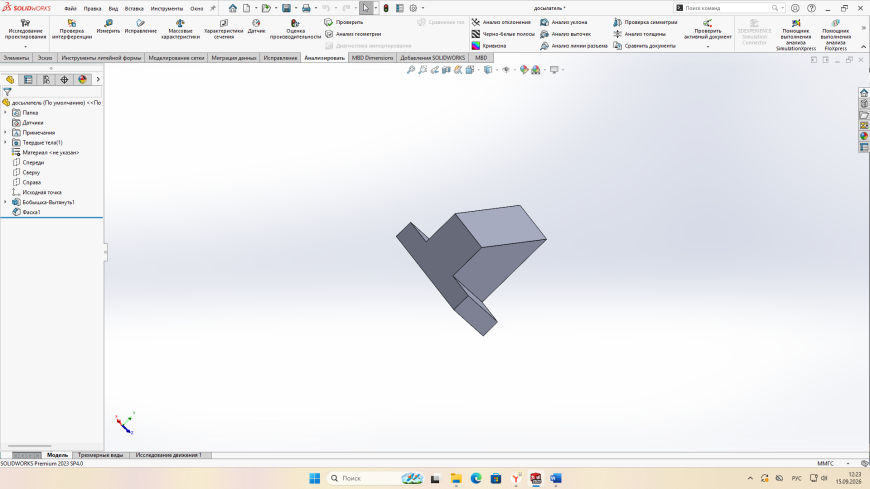Open Инструменты литейной формы tab

101,58
